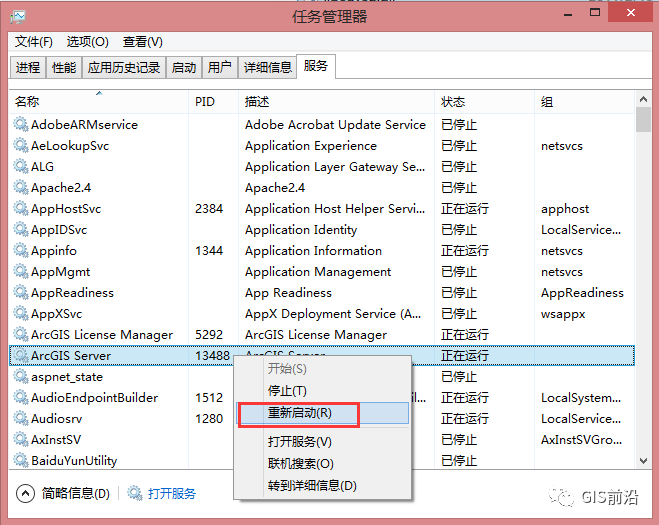
Task: Sort services by the PID column header
Action: (x=214, y=101)
